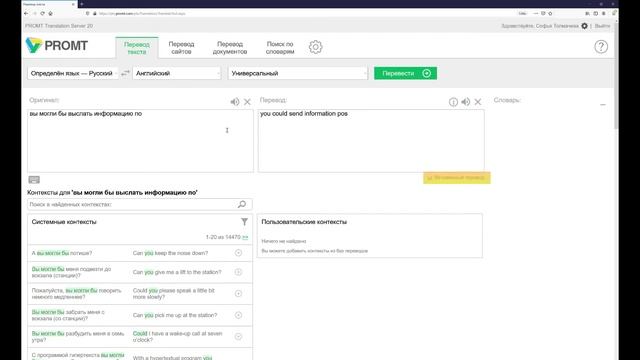Click the green Translate button
The image size is (640, 360).
click(405, 73)
